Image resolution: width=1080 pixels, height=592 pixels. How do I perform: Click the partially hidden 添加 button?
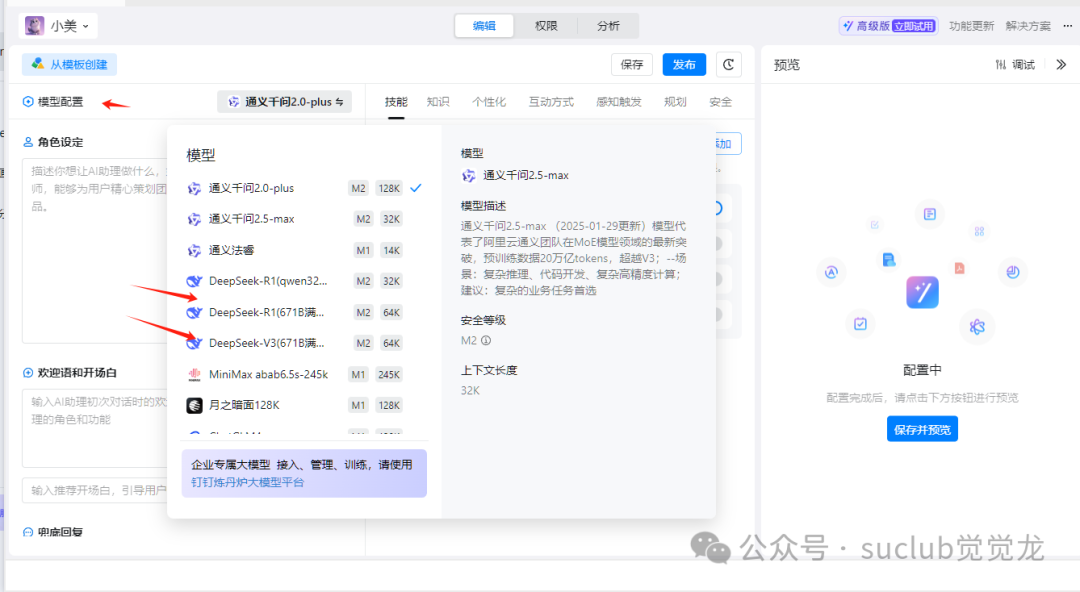(x=727, y=143)
